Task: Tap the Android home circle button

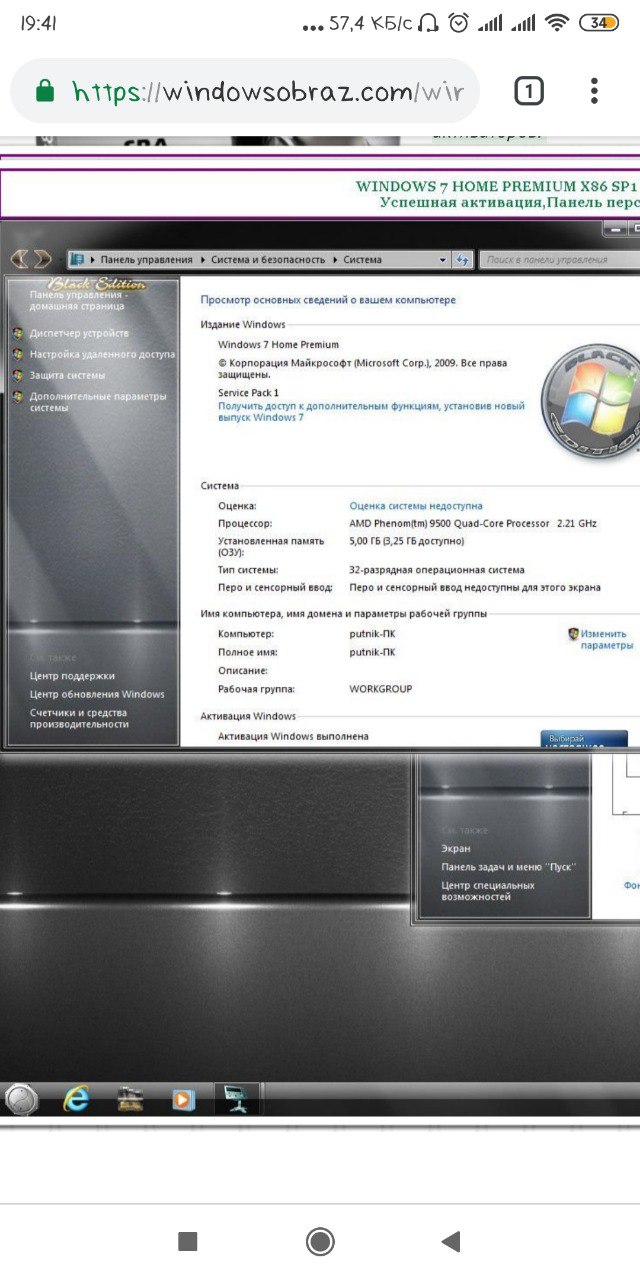Action: (320, 1241)
